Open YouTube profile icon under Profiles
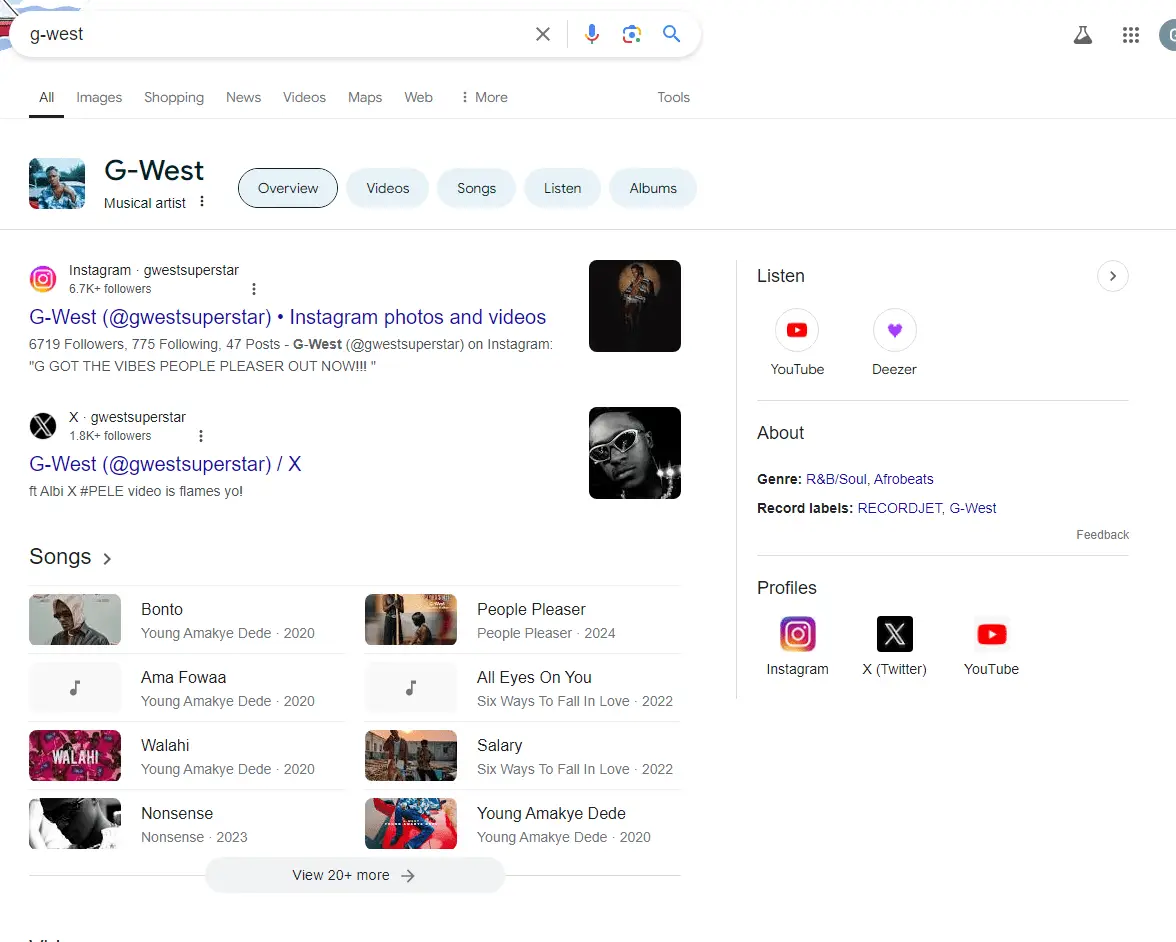Screen dimensions: 1176x942 992,634
